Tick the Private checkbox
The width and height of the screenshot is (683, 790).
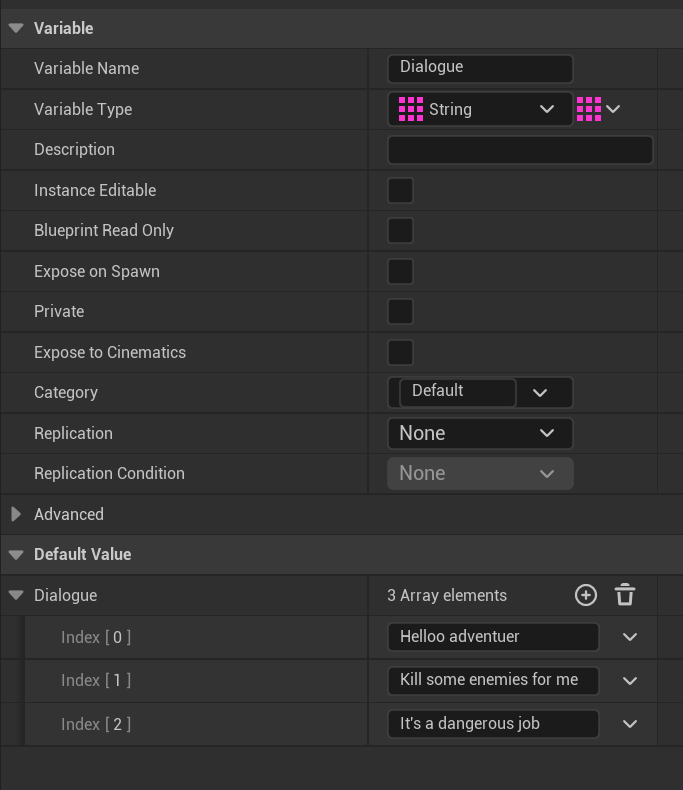coord(400,311)
